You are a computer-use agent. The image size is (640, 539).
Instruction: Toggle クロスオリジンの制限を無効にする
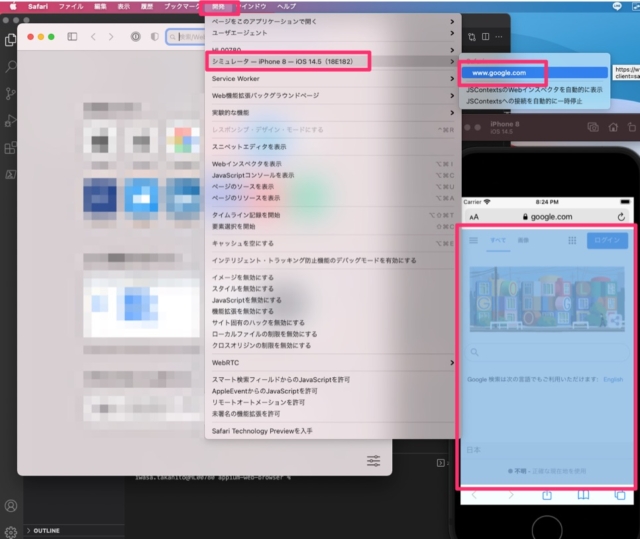(x=332, y=345)
